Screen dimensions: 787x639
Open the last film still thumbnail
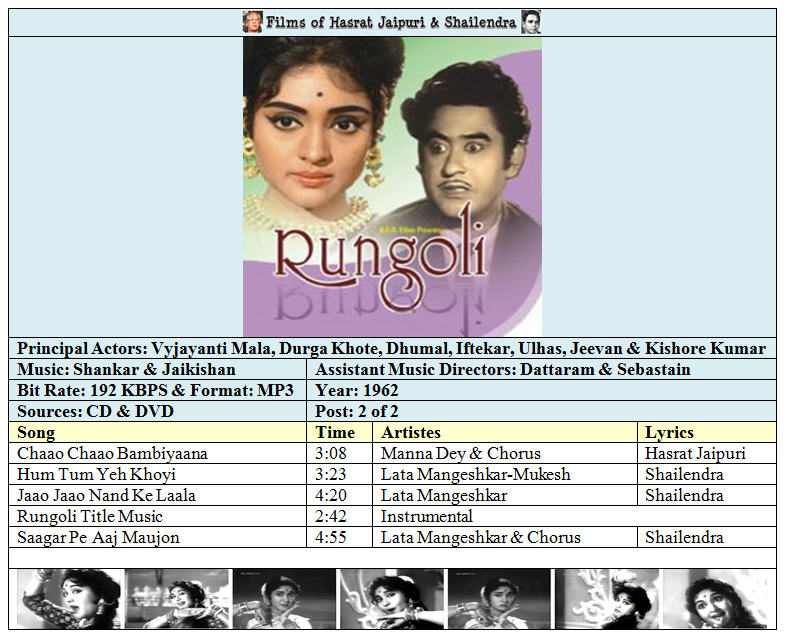[716, 599]
